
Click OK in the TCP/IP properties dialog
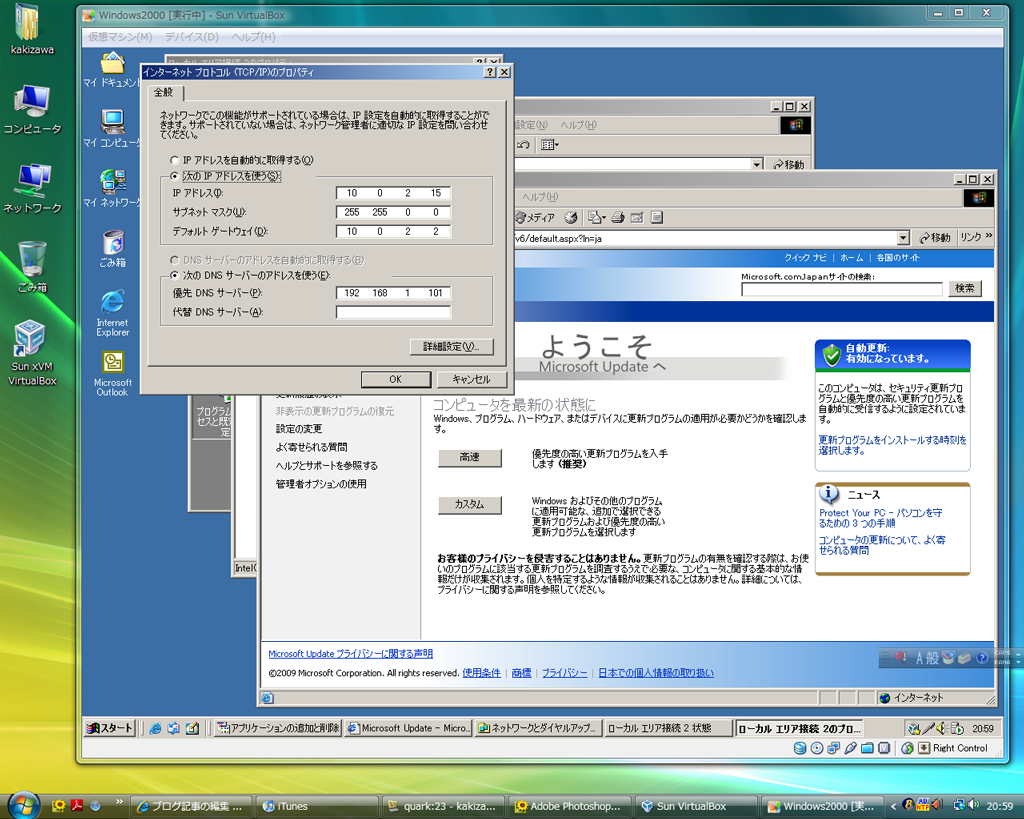(396, 379)
